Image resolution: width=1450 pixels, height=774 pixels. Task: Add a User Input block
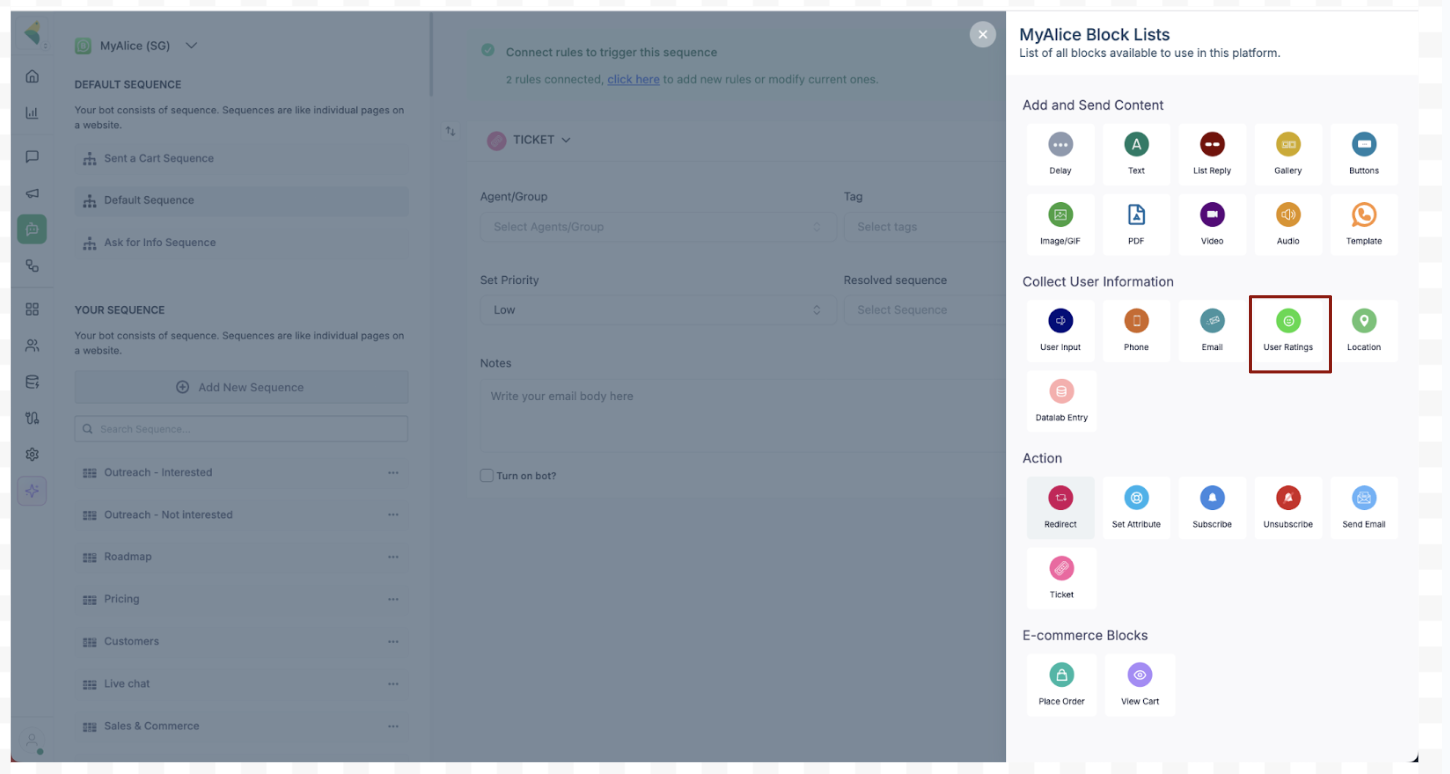pos(1060,331)
